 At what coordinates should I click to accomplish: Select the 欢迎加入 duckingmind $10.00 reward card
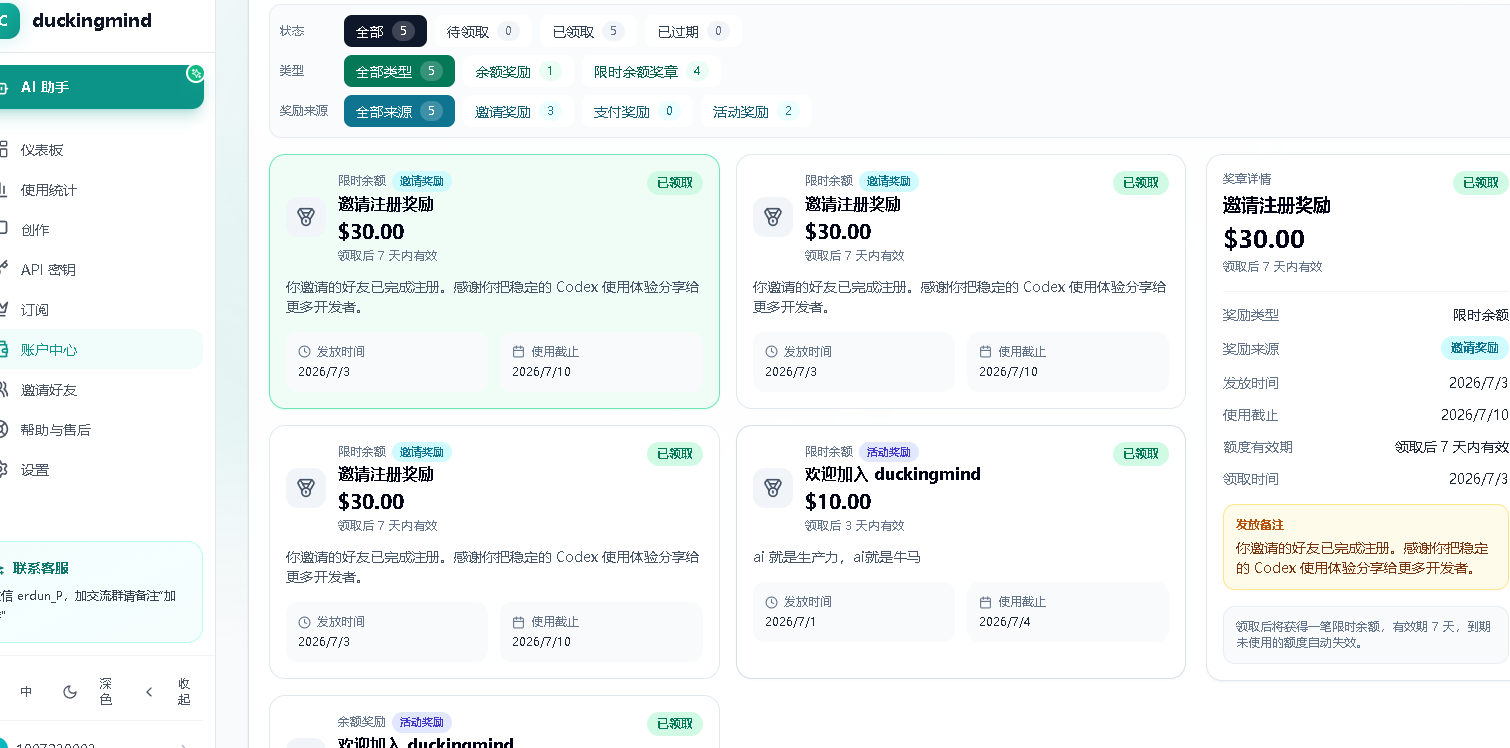(x=960, y=552)
